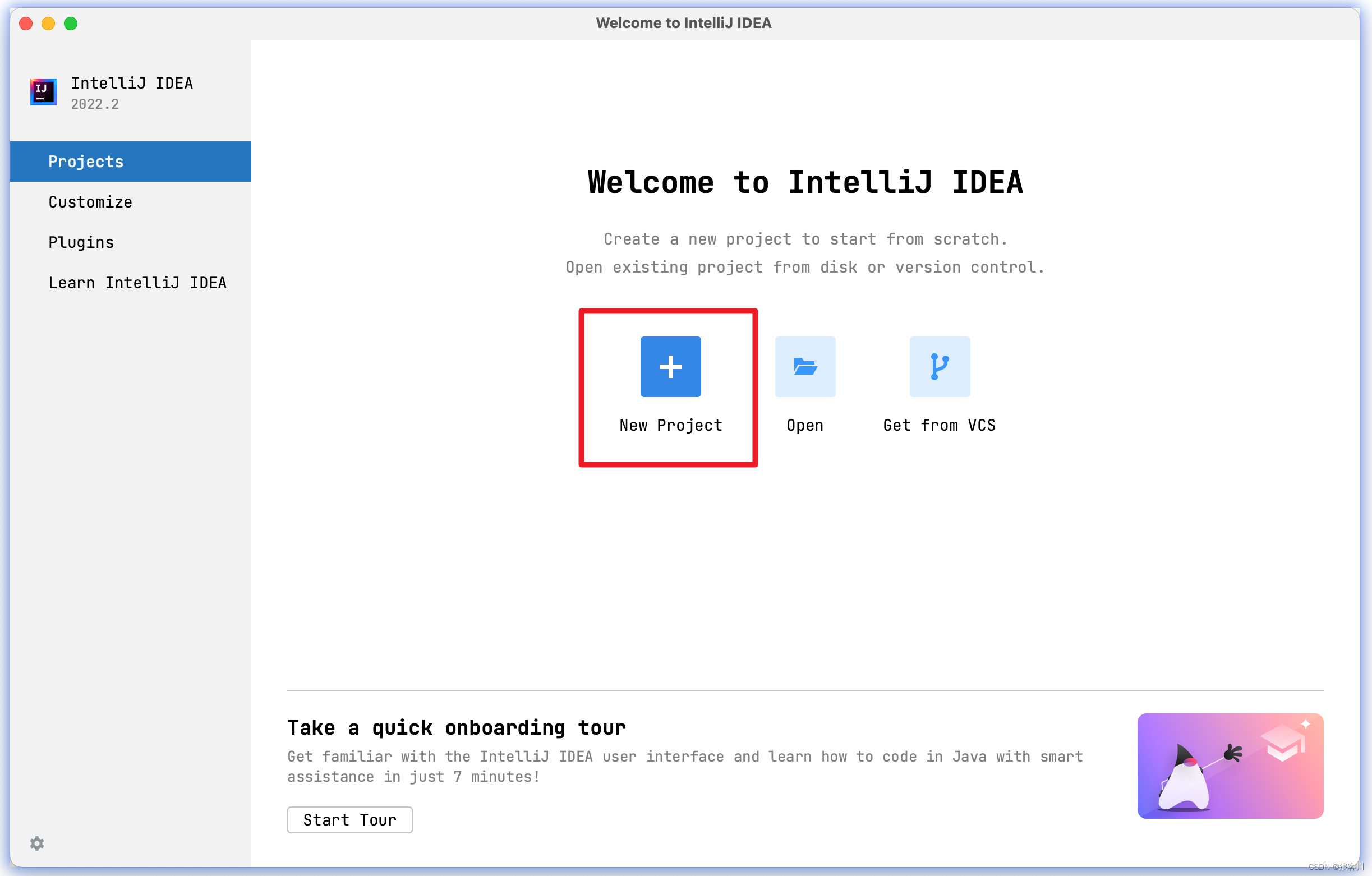1372x876 pixels.
Task: Click 'Take a quick onboarding tour' heading
Action: pyautogui.click(x=457, y=727)
